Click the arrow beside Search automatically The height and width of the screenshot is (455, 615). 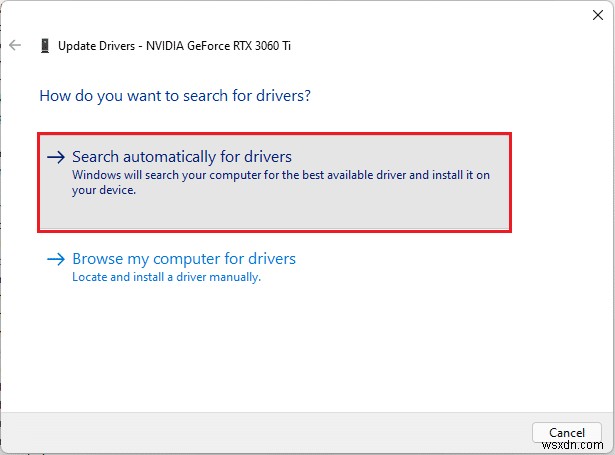click(x=56, y=157)
